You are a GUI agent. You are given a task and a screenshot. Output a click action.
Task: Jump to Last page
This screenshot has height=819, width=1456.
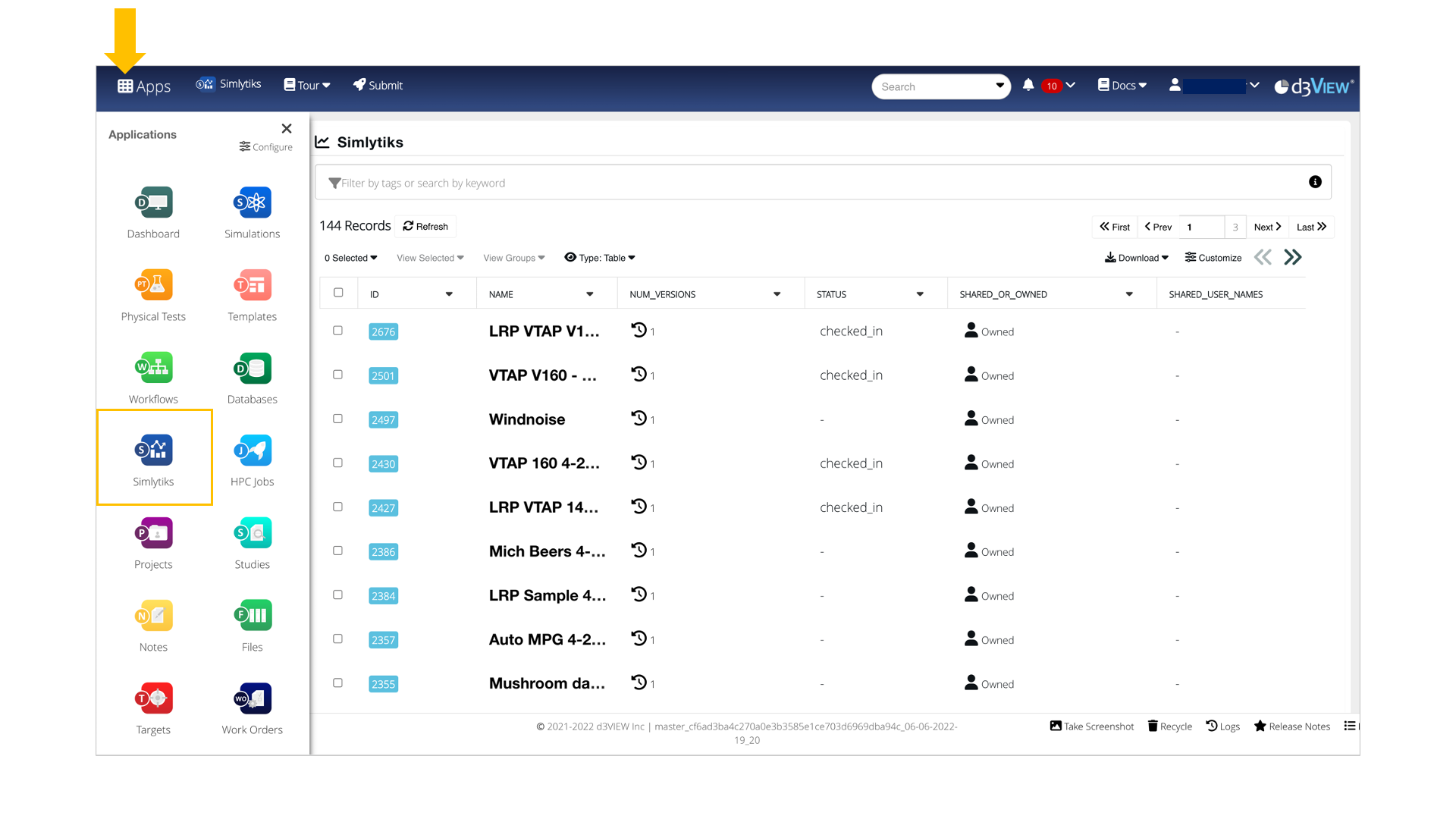pos(1311,227)
